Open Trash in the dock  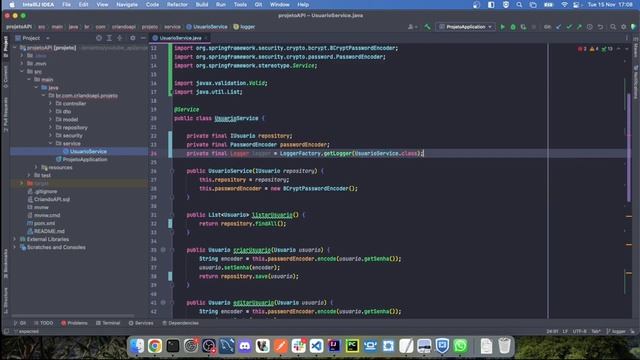click(504, 346)
